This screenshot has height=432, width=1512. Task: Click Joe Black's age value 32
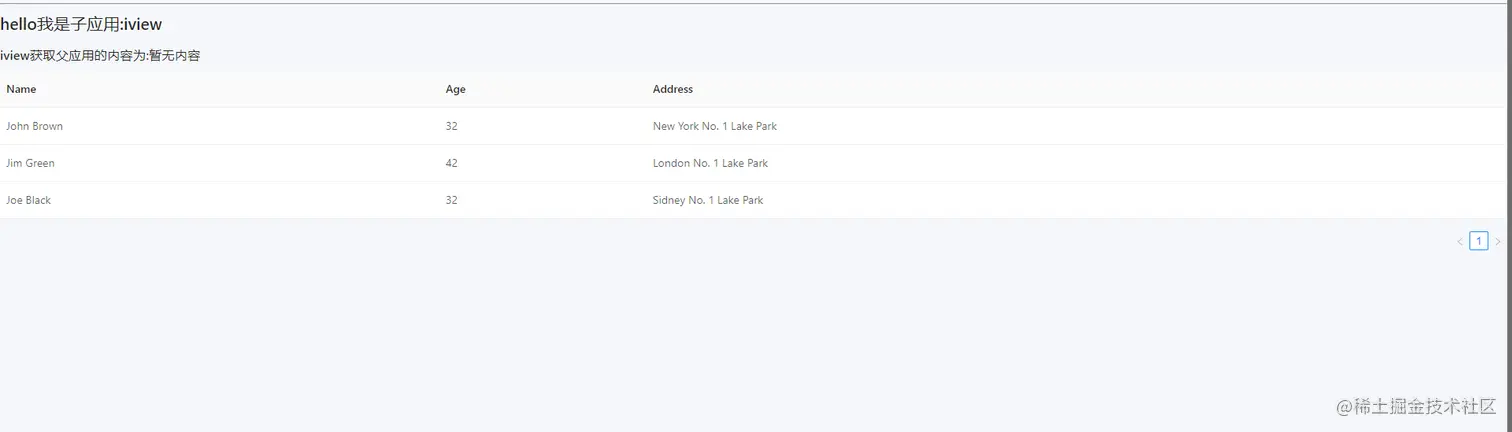(x=451, y=200)
